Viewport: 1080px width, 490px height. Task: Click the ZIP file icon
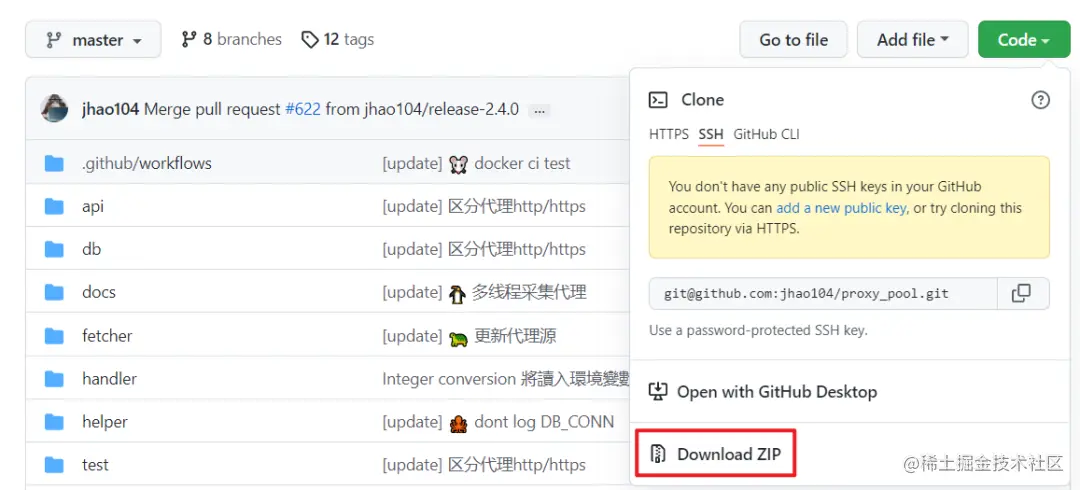point(658,453)
